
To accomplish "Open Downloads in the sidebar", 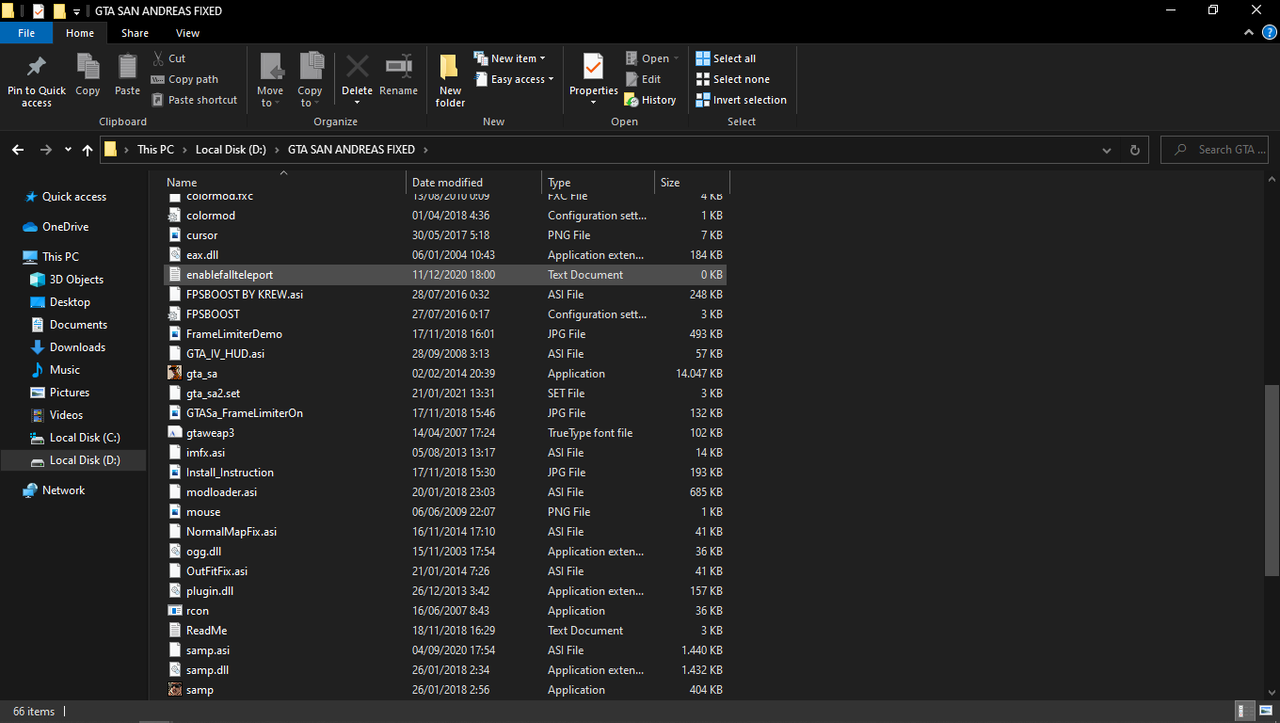I will pos(77,347).
